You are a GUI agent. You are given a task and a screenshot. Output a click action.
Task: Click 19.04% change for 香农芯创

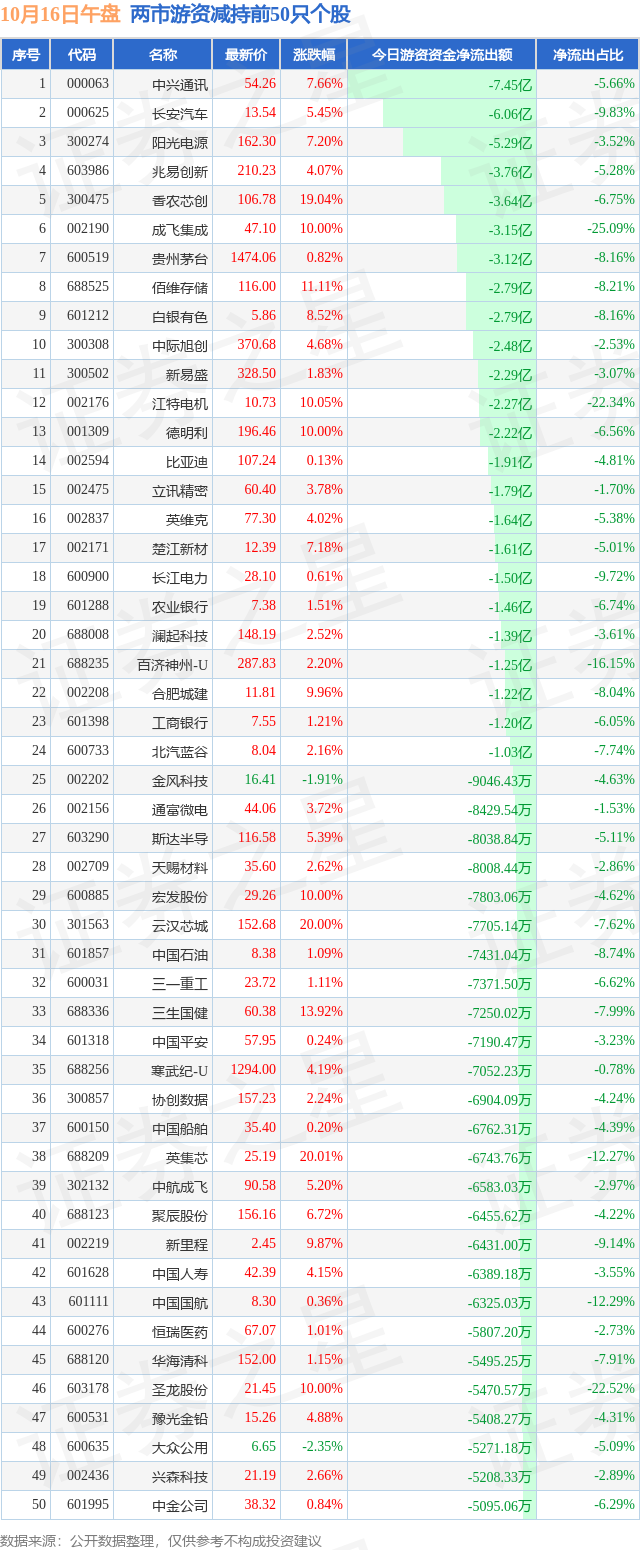319,200
